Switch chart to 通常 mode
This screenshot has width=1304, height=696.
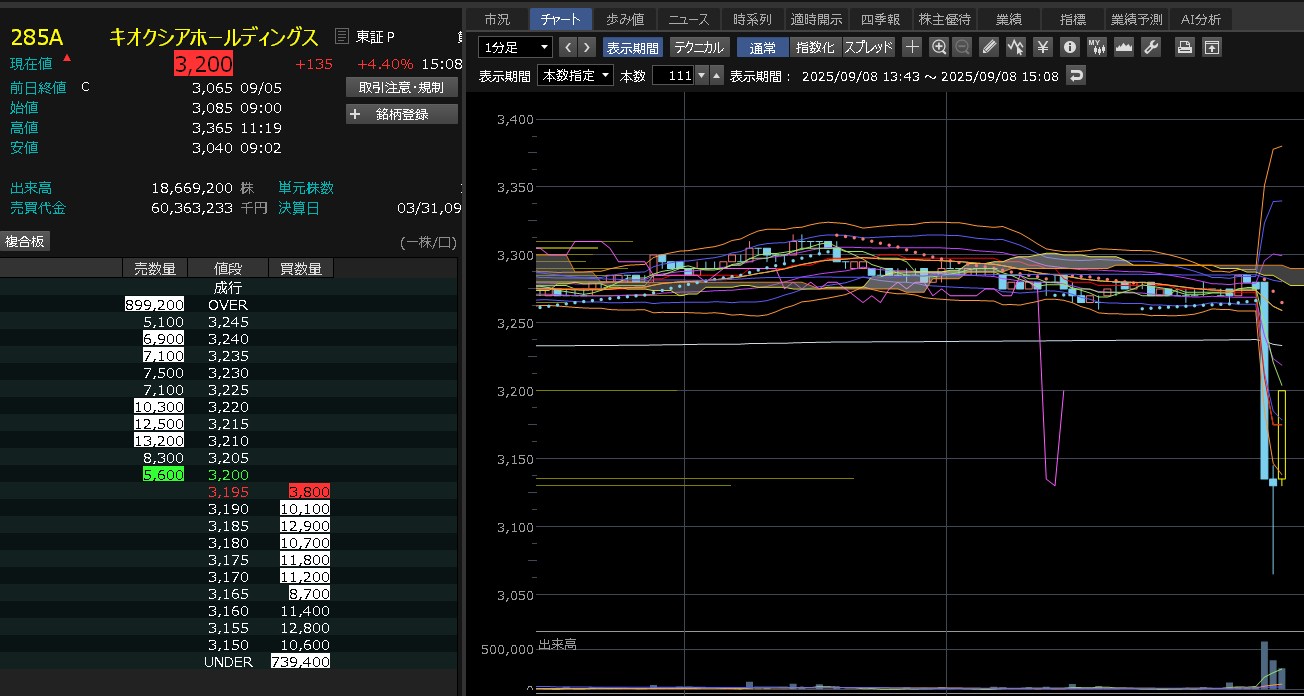click(762, 47)
